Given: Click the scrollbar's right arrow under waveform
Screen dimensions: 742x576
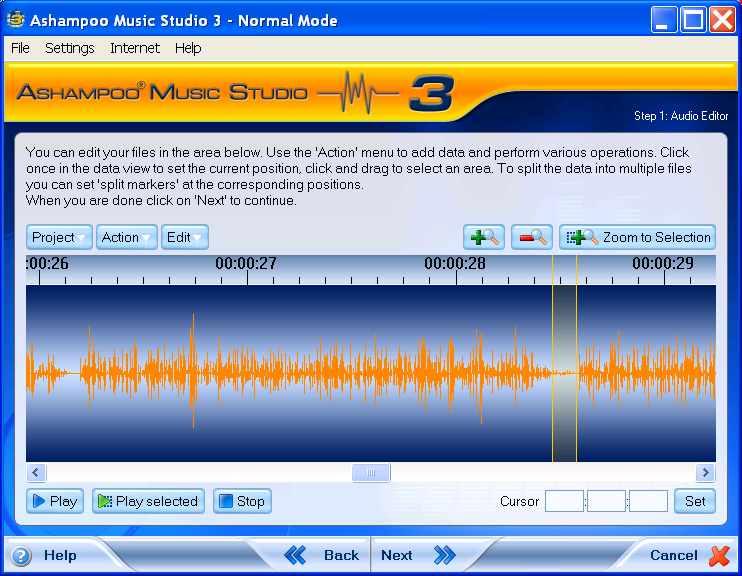Looking at the screenshot, I should 706,473.
